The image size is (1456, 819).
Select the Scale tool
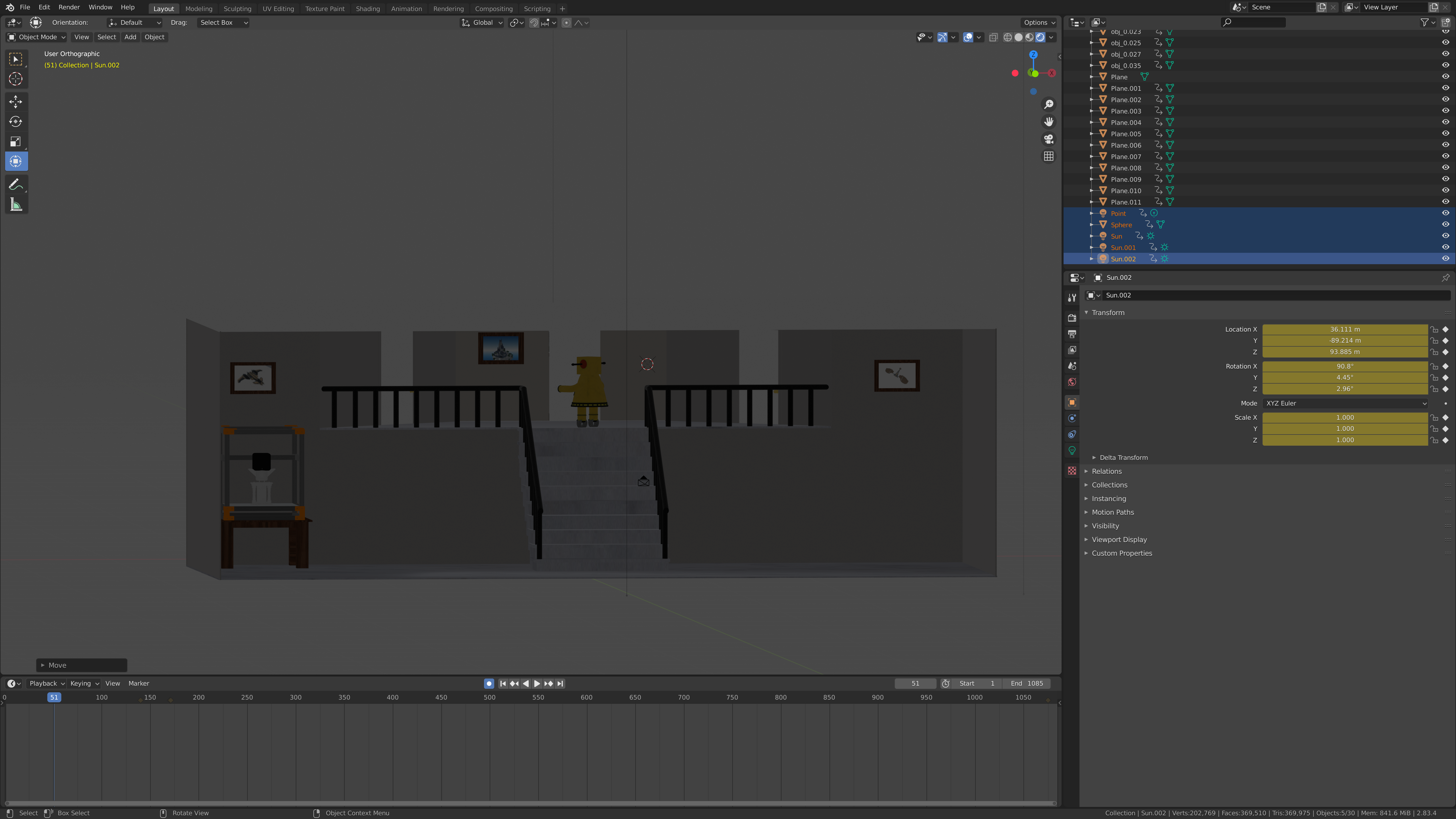coord(16,141)
